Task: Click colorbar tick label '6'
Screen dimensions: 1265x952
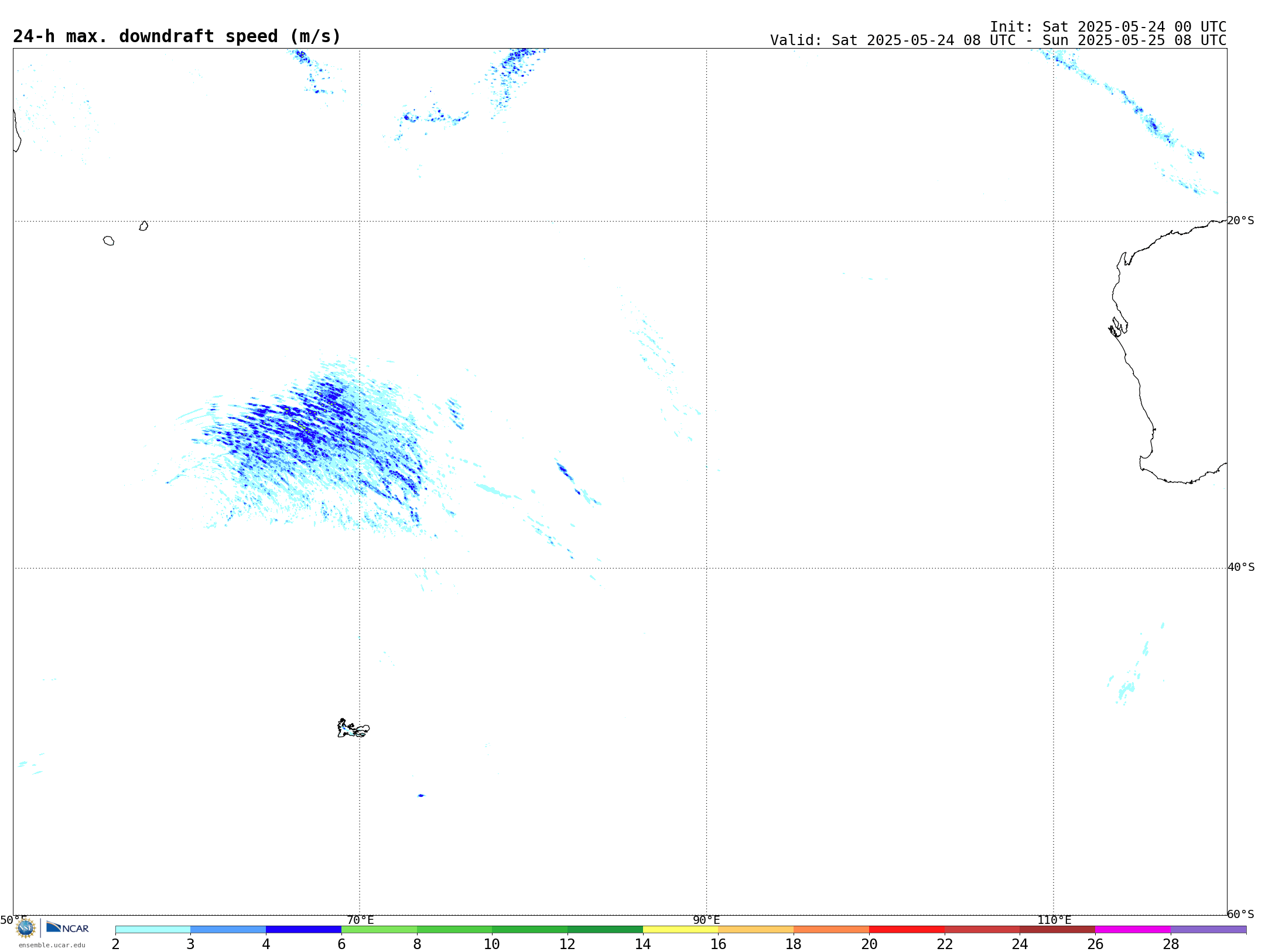Action: (341, 944)
